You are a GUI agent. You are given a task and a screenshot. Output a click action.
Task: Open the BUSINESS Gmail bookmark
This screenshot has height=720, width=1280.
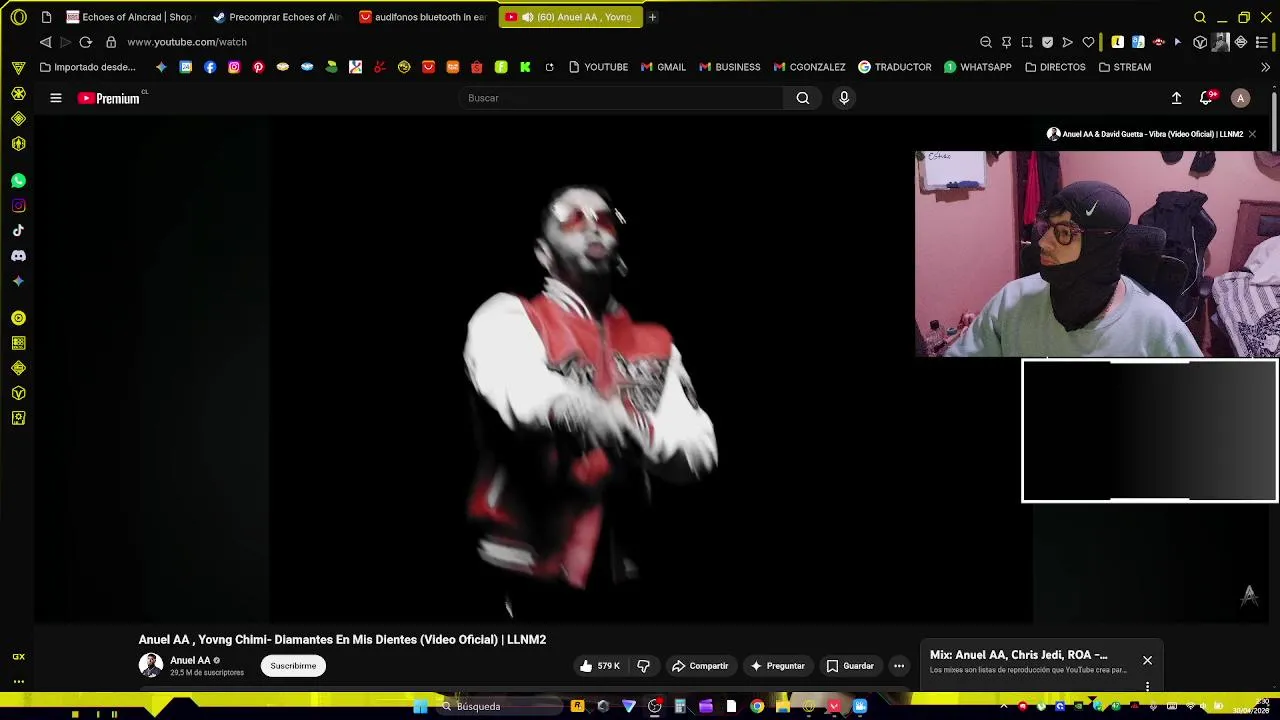click(x=730, y=67)
